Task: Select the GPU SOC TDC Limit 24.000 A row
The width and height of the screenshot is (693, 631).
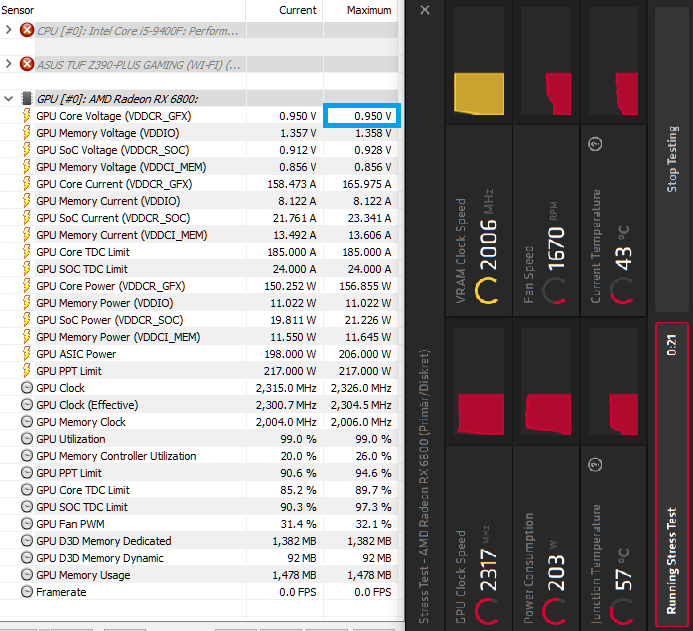Action: click(x=199, y=269)
